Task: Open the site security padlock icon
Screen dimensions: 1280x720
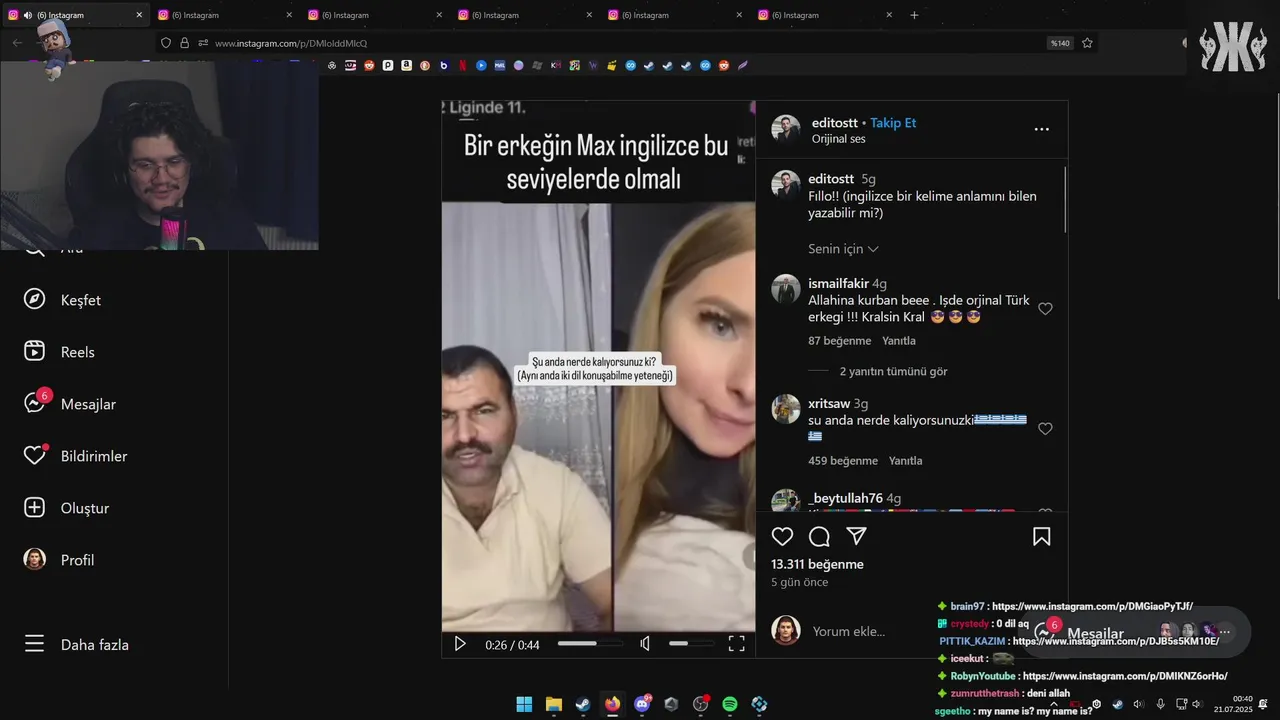Action: (184, 43)
